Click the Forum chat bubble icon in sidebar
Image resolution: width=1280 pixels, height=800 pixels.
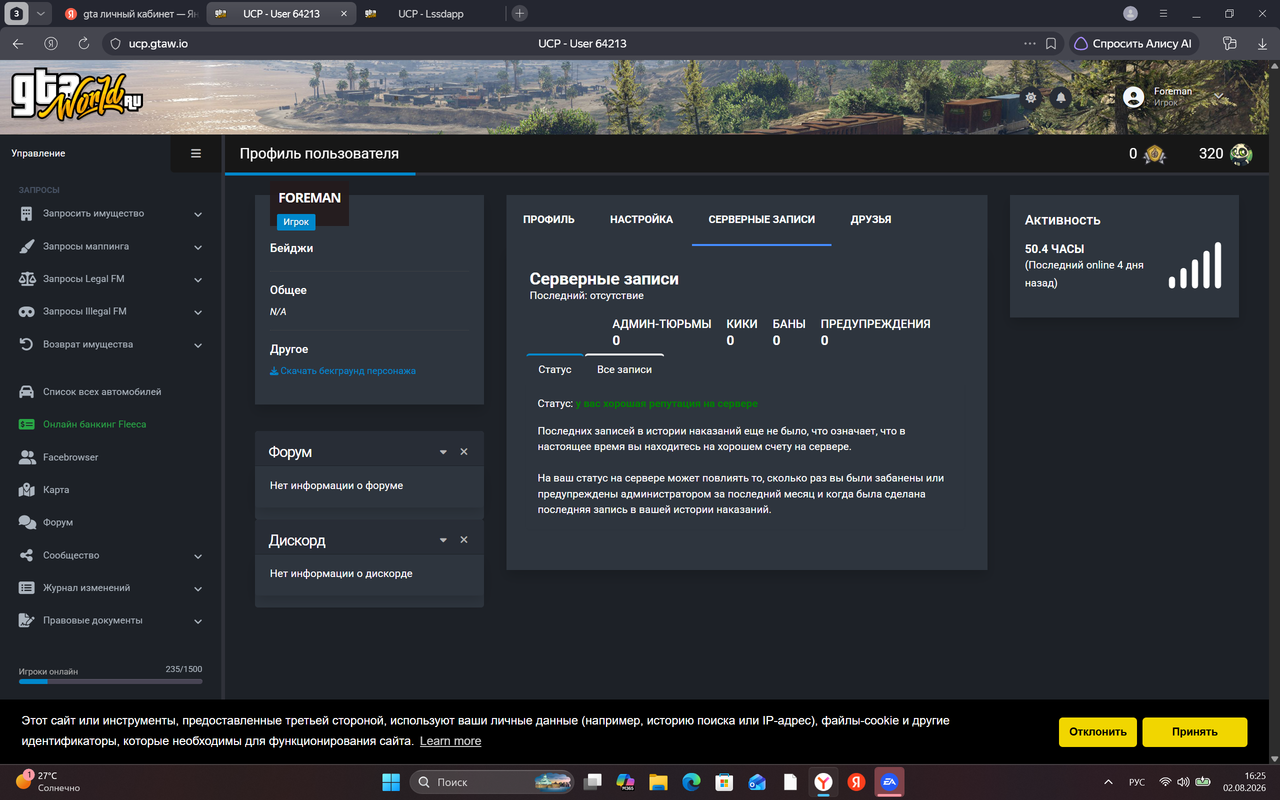pyautogui.click(x=27, y=522)
